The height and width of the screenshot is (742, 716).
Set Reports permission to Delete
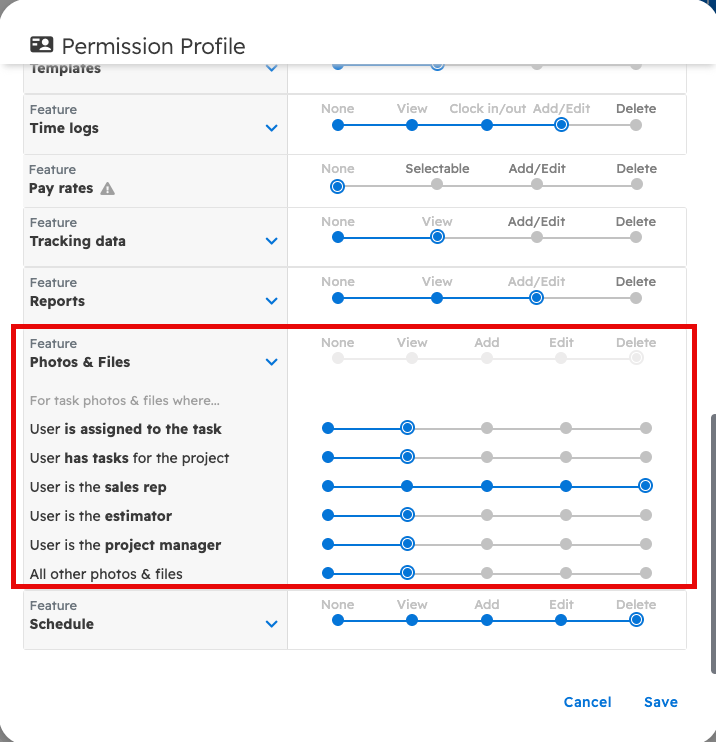point(636,298)
